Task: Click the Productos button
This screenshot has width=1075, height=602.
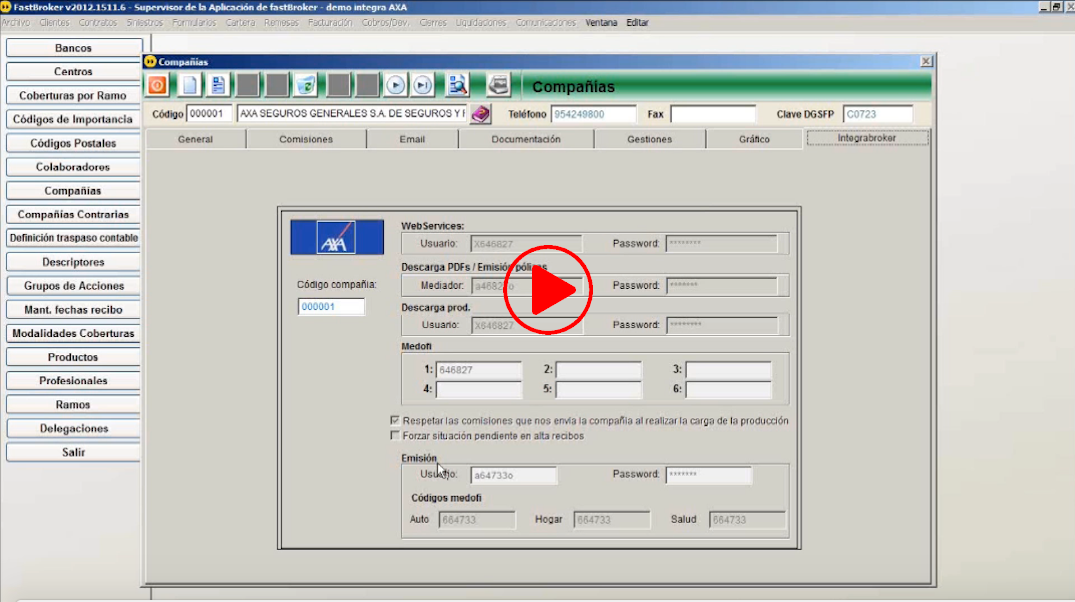Action: 73,357
